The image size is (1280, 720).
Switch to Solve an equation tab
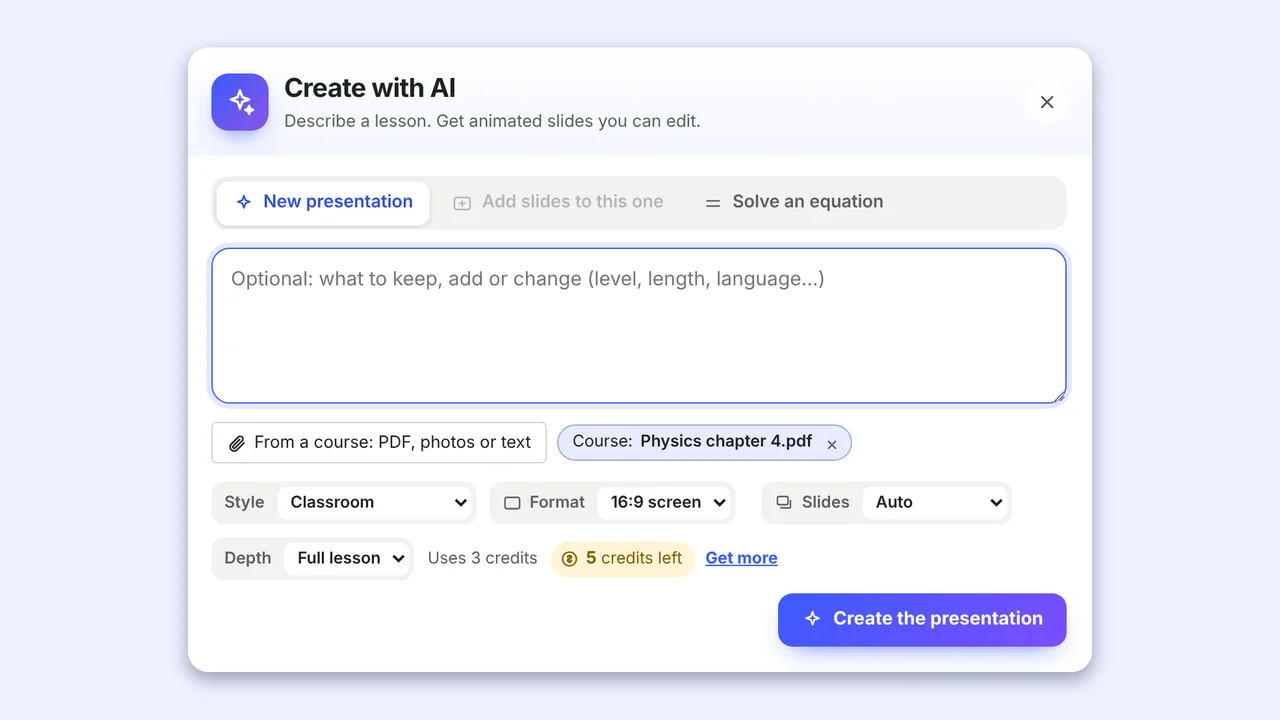[x=794, y=202]
